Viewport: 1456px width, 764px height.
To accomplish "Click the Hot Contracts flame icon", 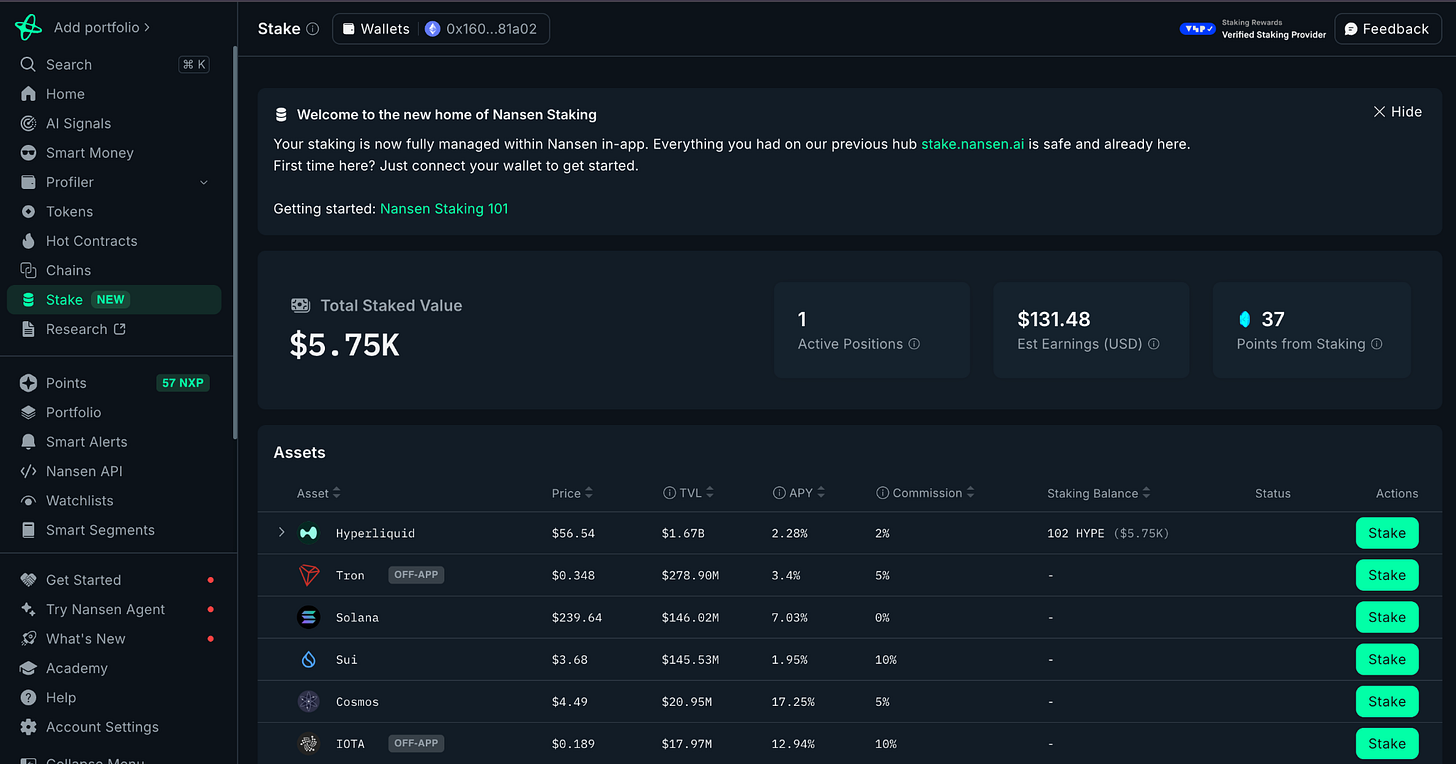I will tap(28, 241).
